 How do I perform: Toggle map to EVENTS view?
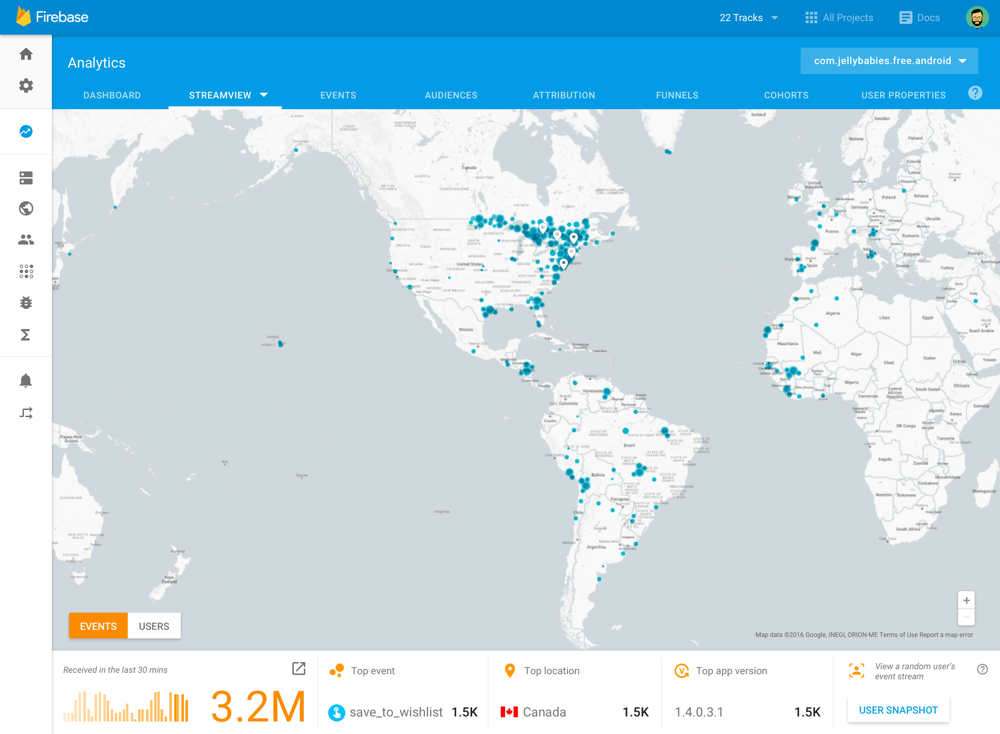(98, 626)
